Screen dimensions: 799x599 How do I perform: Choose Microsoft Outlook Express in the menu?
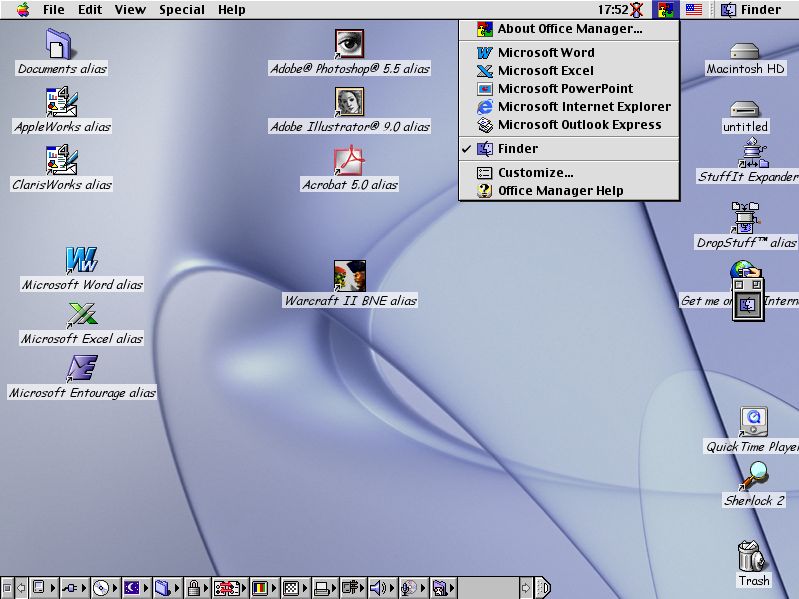(569, 125)
